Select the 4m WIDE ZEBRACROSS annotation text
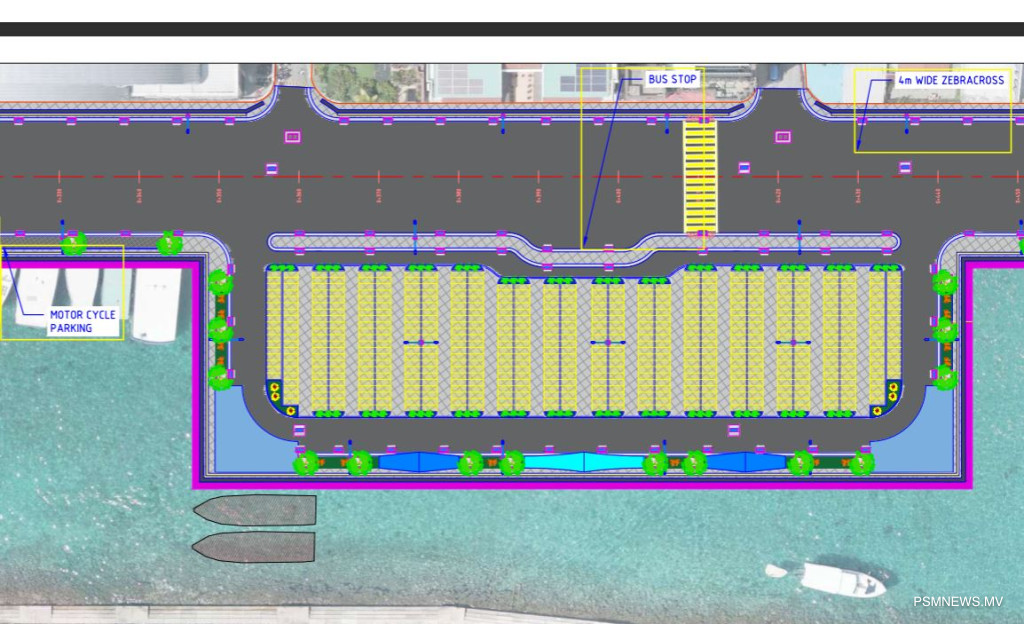The height and width of the screenshot is (624, 1024). coord(951,80)
